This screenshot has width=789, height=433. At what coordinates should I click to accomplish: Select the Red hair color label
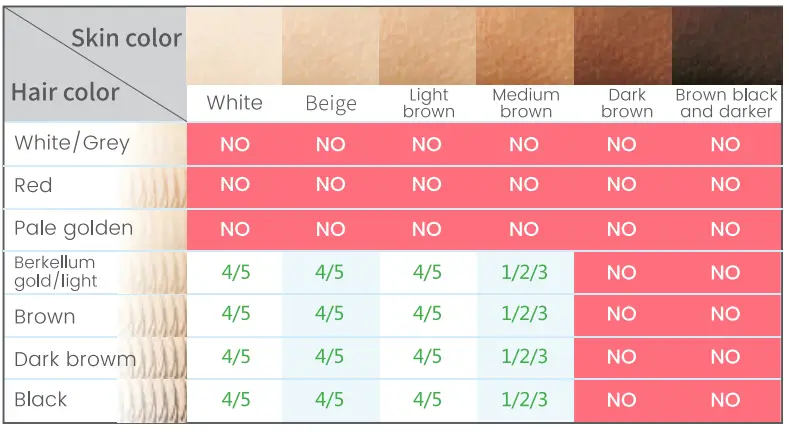click(34, 186)
